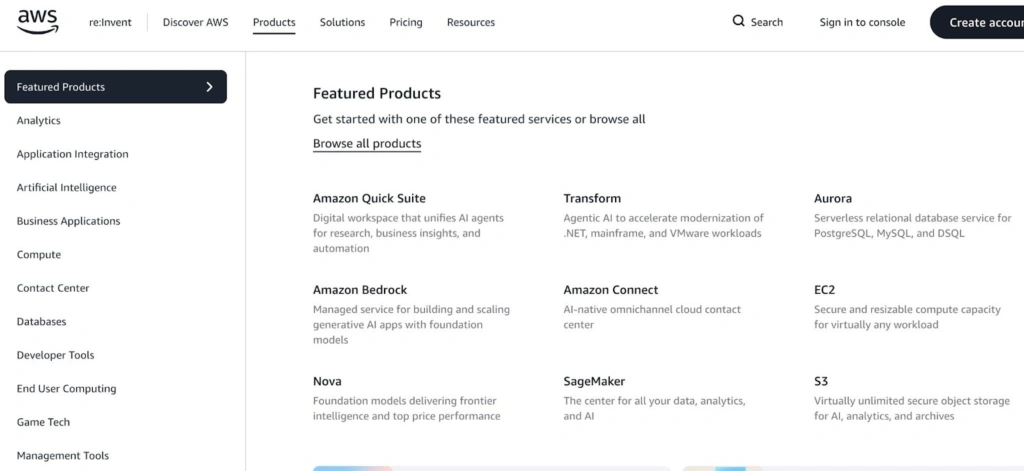Open the Pricing menu
This screenshot has width=1024, height=471.
tap(406, 22)
